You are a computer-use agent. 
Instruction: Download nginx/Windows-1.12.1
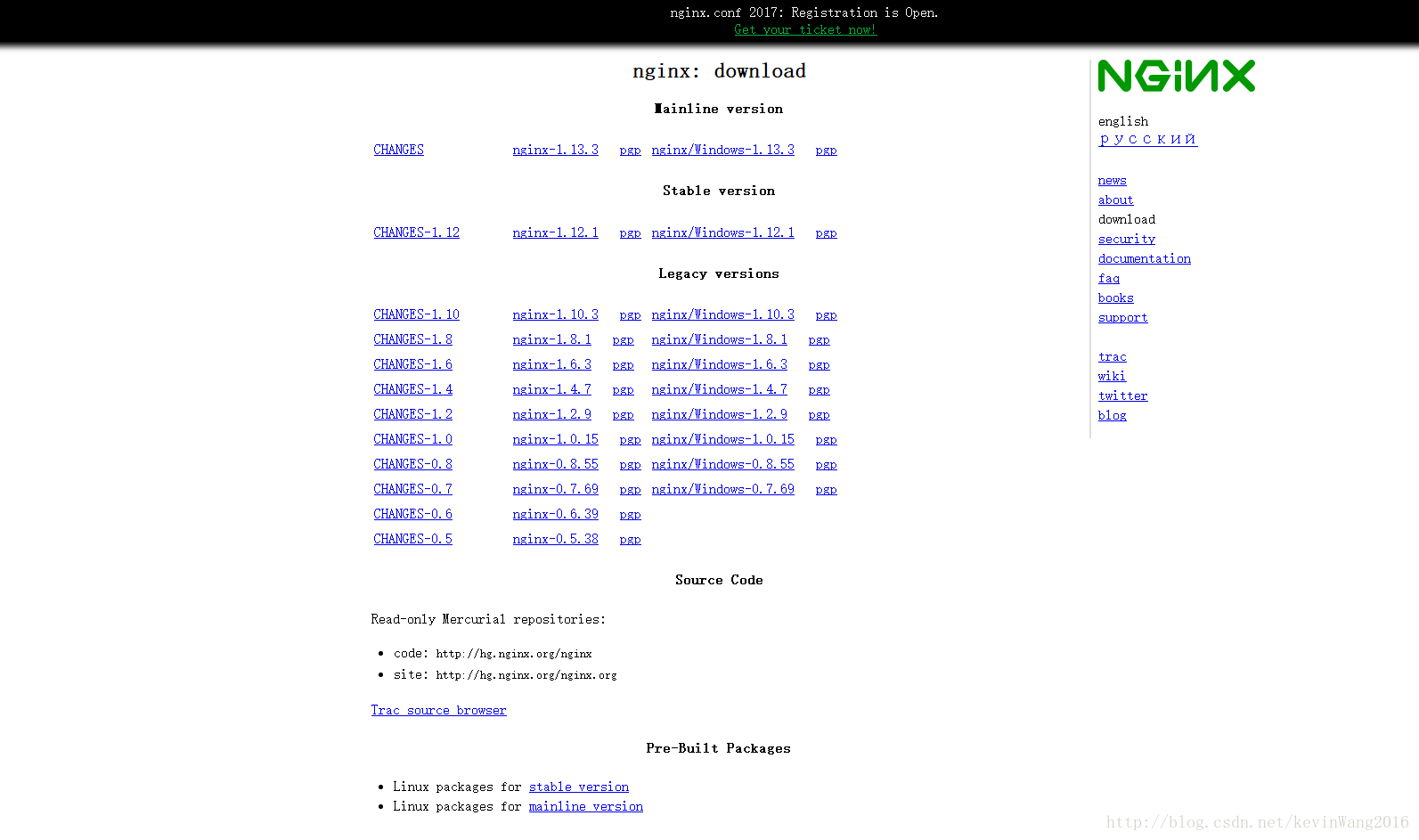[x=722, y=232]
